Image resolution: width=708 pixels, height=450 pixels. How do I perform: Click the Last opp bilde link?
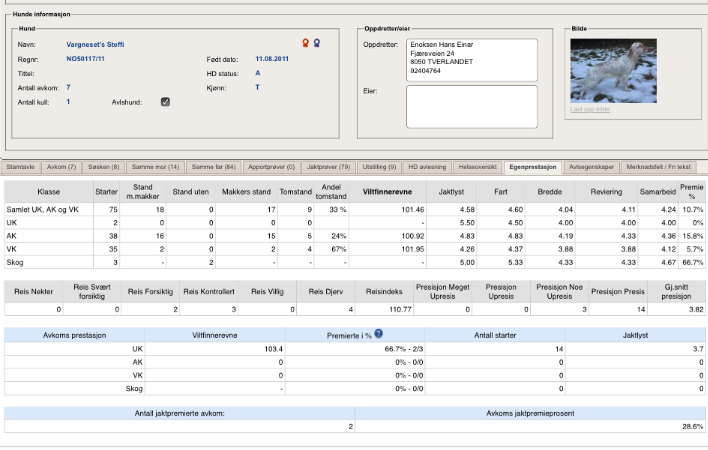[589, 108]
